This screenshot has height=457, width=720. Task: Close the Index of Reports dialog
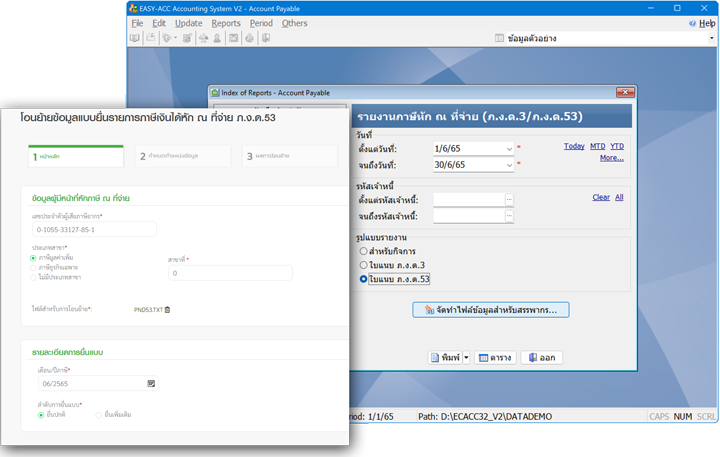pyautogui.click(x=625, y=93)
